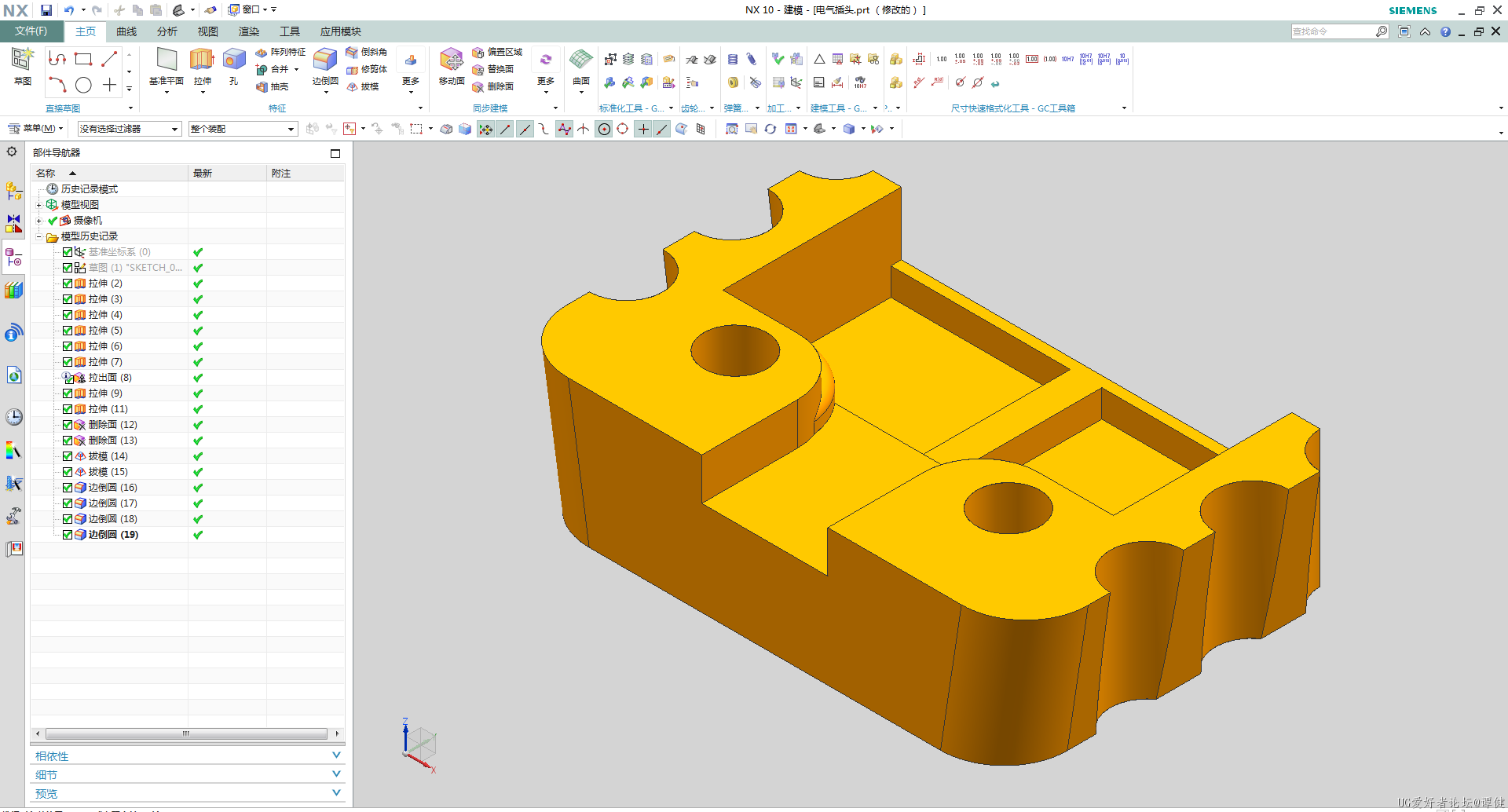Click the 替换面 replace face tool
Image resolution: width=1508 pixels, height=812 pixels.
(x=493, y=69)
